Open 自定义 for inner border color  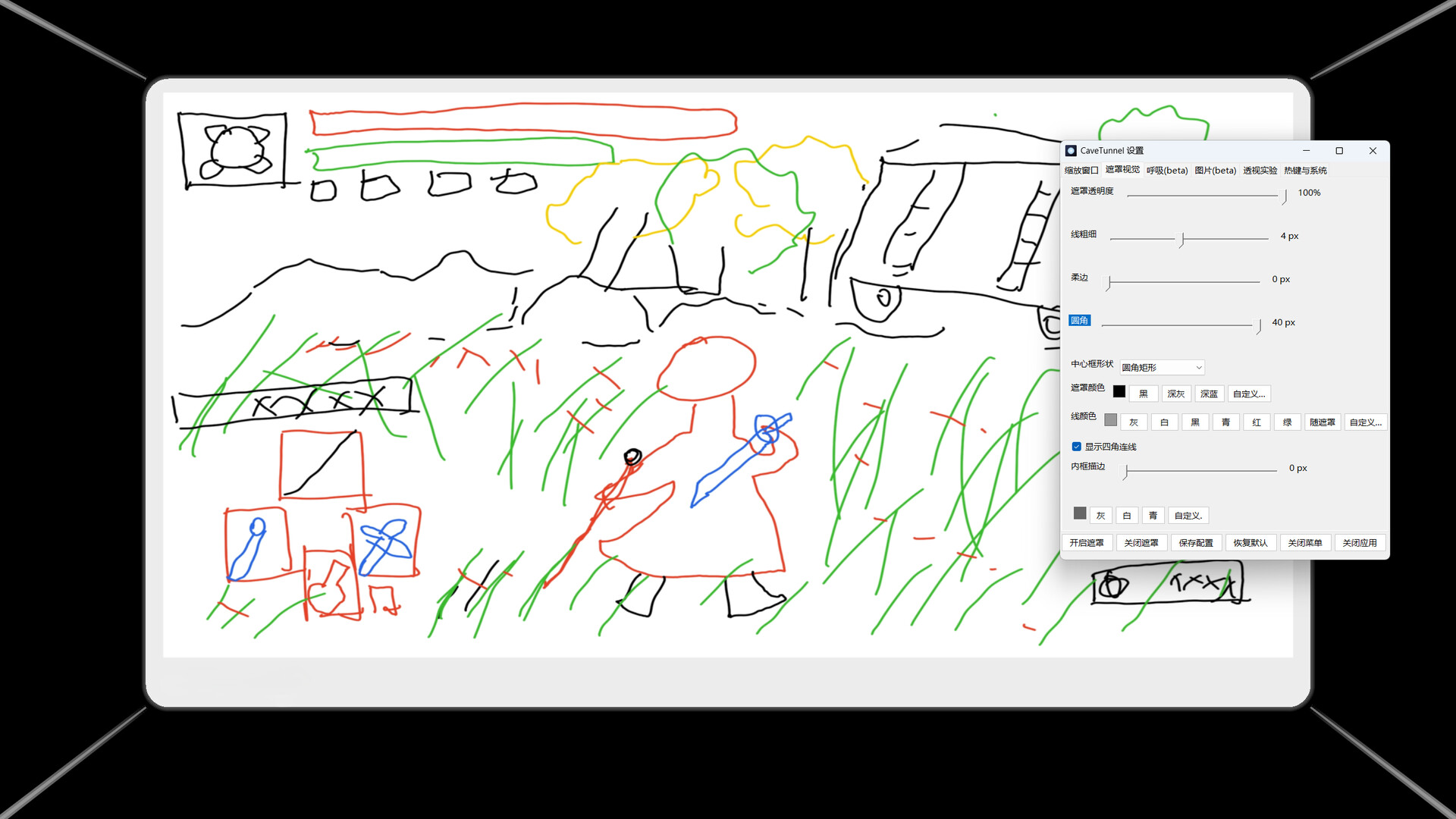pyautogui.click(x=1188, y=516)
